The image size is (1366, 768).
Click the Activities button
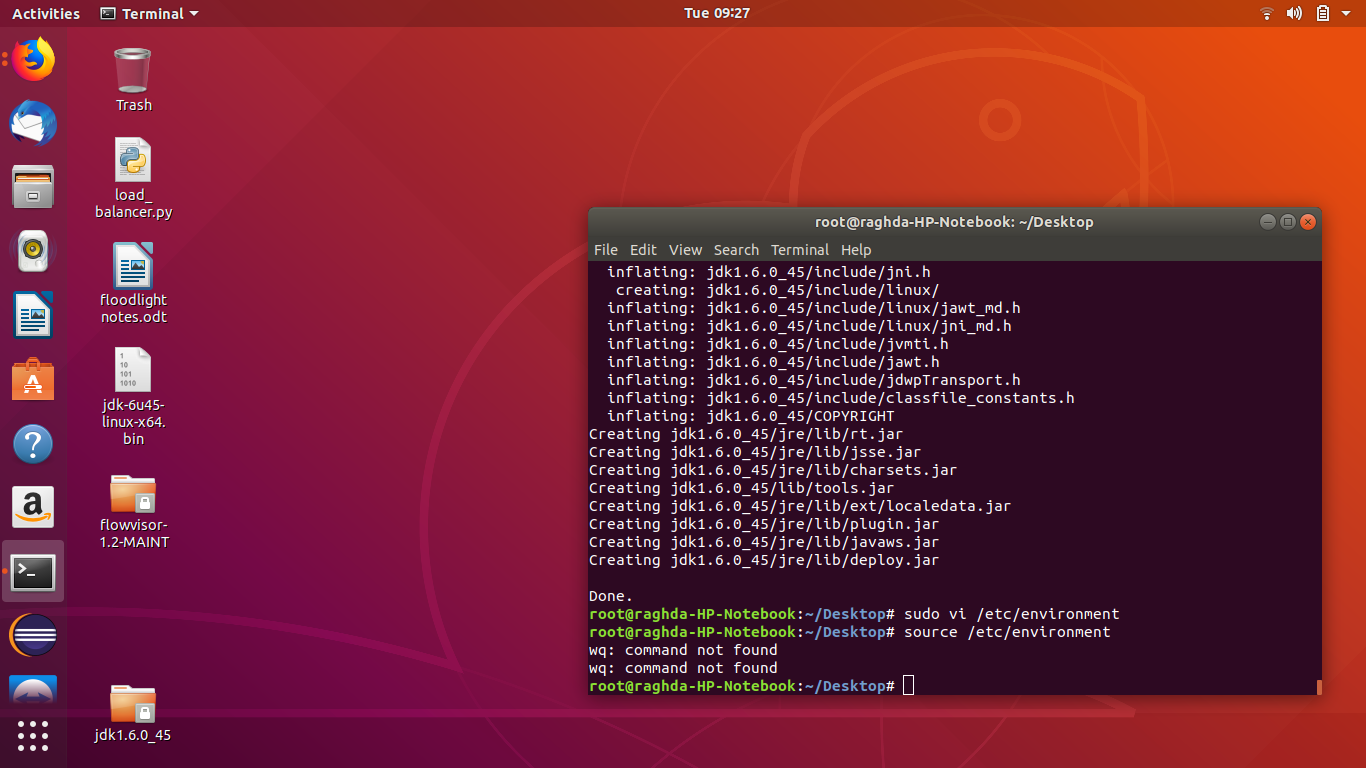pos(45,13)
